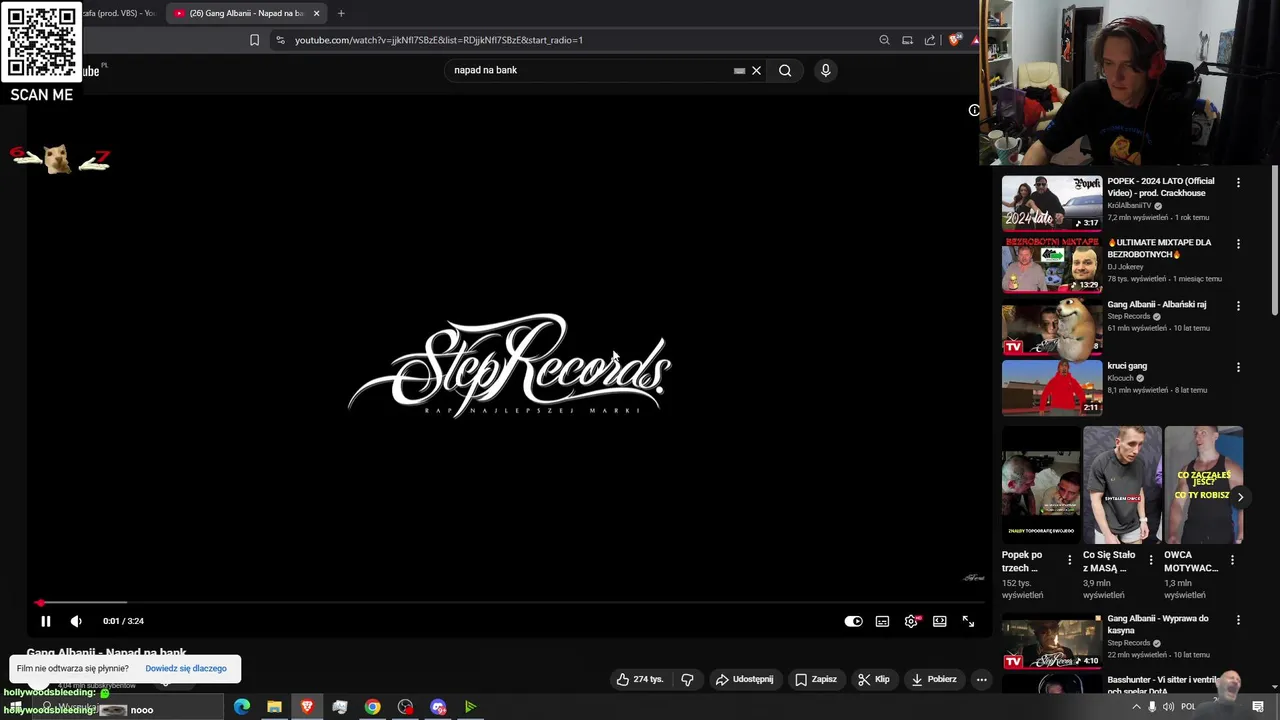Clear search text with the X icon
1280x720 pixels.
pyautogui.click(x=756, y=70)
